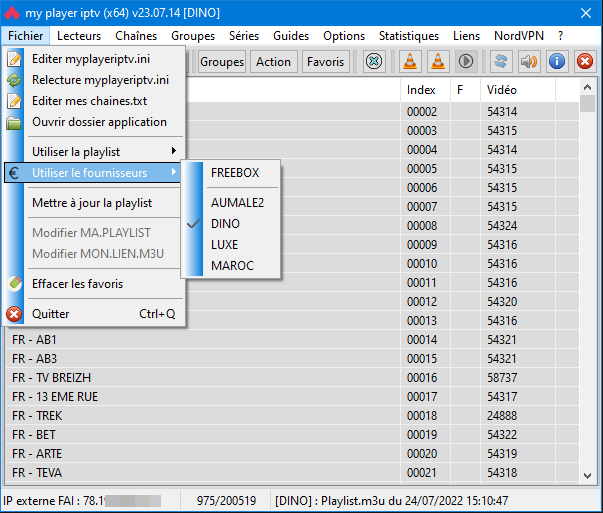
Task: Open the ? help menu
Action: (x=560, y=36)
